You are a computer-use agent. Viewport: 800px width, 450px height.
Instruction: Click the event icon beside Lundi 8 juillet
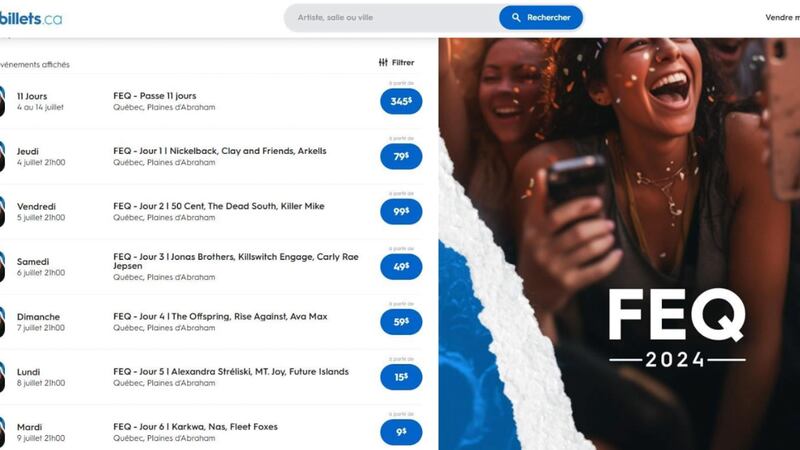[x=2, y=377]
